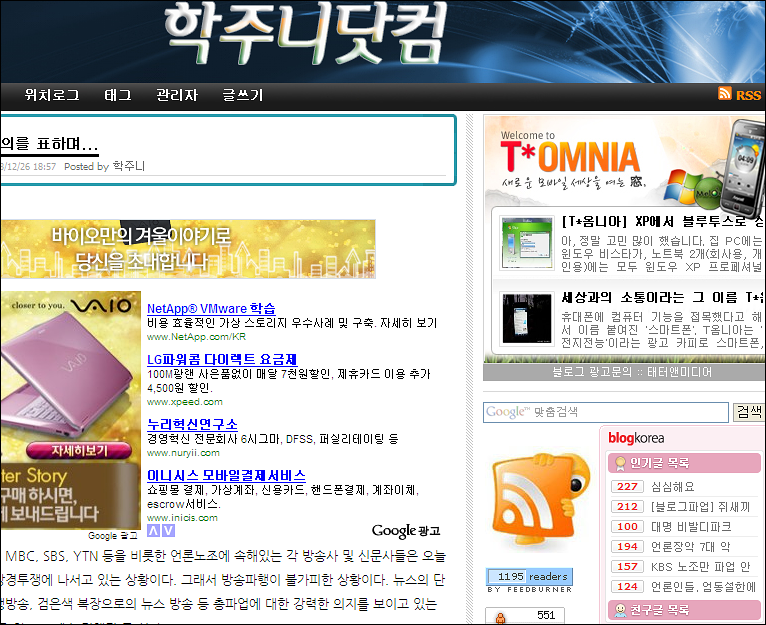
Task: Open the 글쓰기 menu item
Action: pos(243,95)
